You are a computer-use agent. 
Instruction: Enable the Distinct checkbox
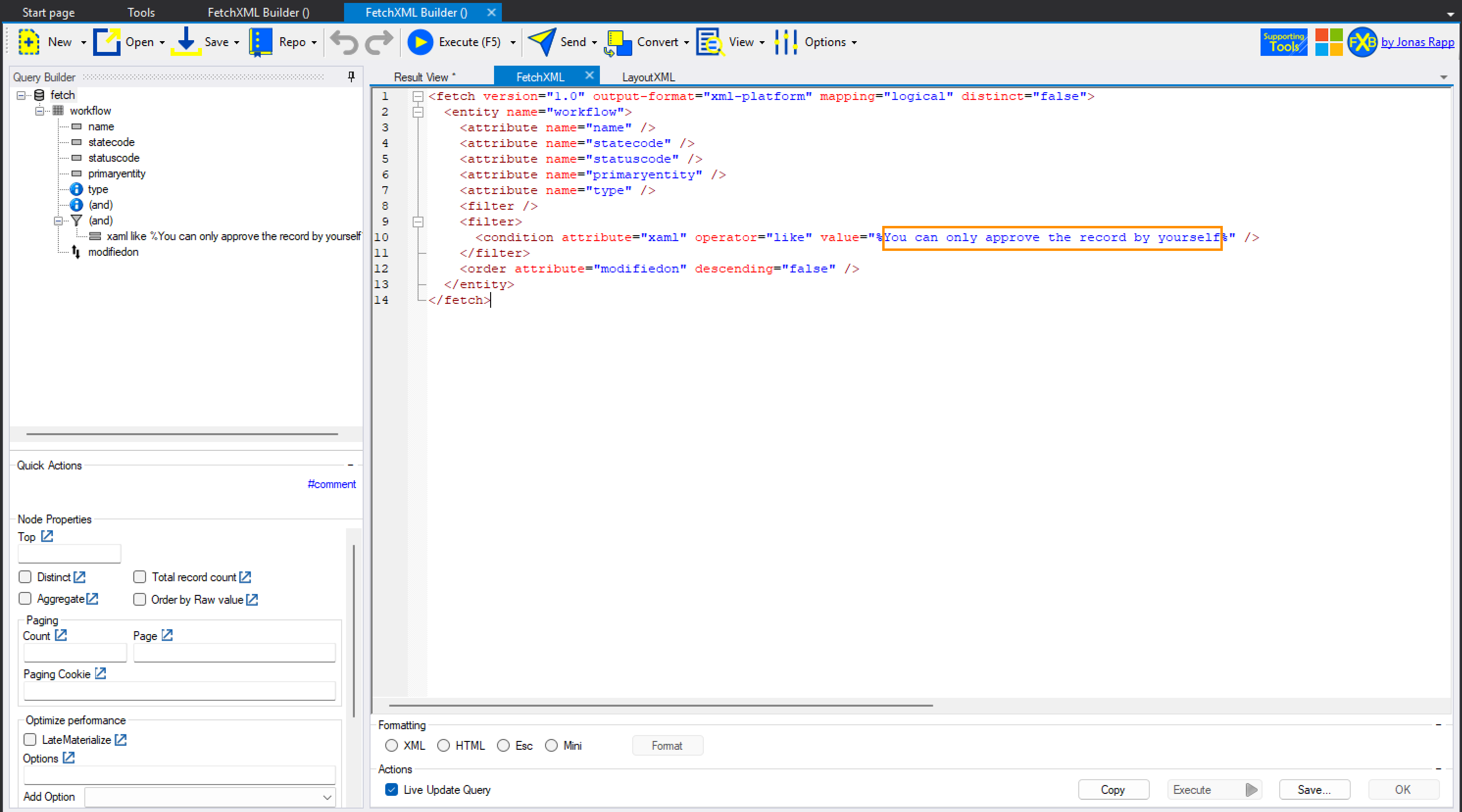[x=25, y=577]
